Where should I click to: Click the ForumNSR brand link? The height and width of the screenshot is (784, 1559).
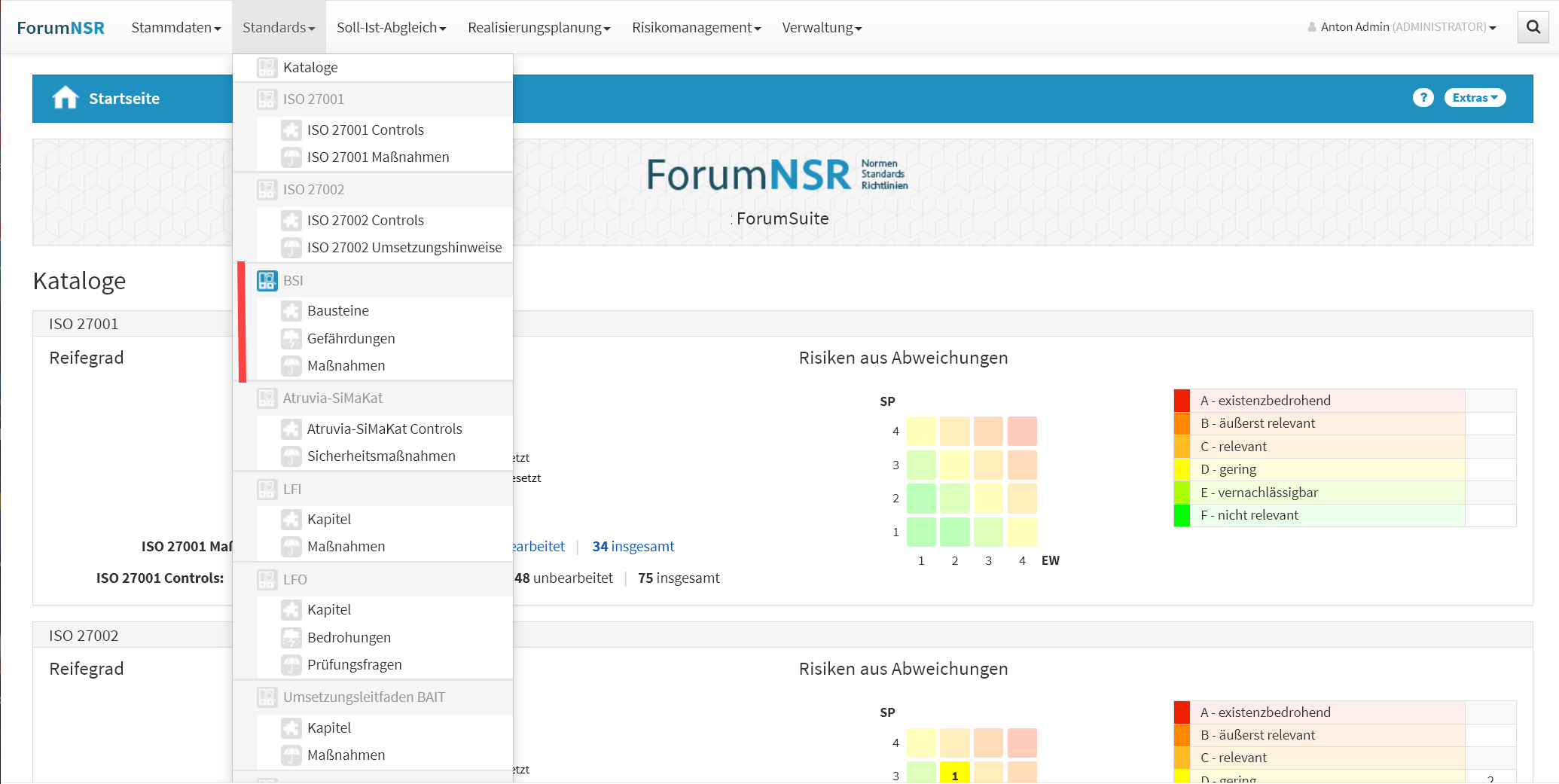pos(61,28)
